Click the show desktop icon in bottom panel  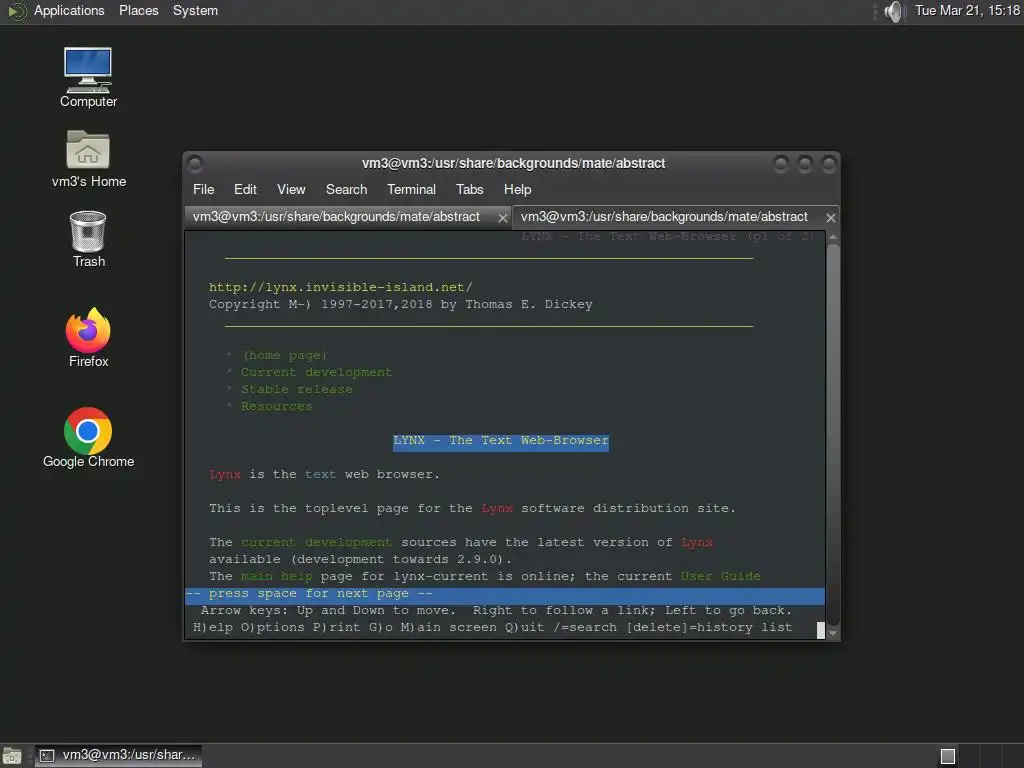click(x=12, y=756)
